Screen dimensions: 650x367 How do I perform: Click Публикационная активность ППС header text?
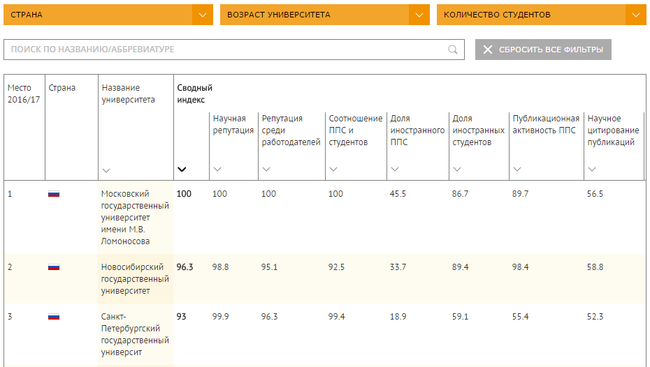[546, 124]
